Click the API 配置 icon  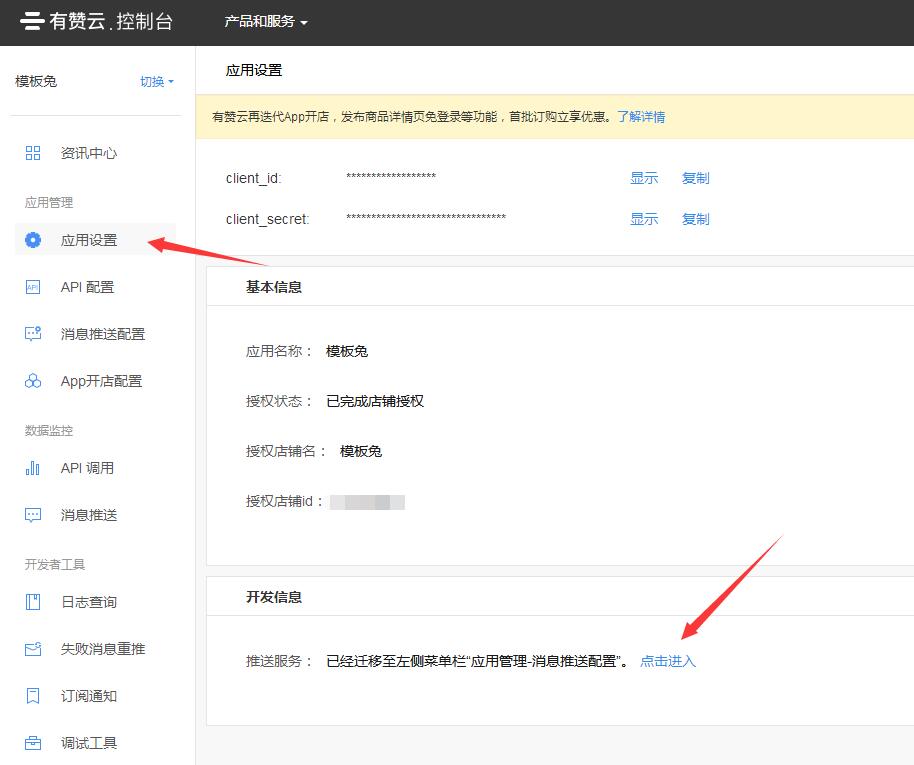pyautogui.click(x=33, y=287)
